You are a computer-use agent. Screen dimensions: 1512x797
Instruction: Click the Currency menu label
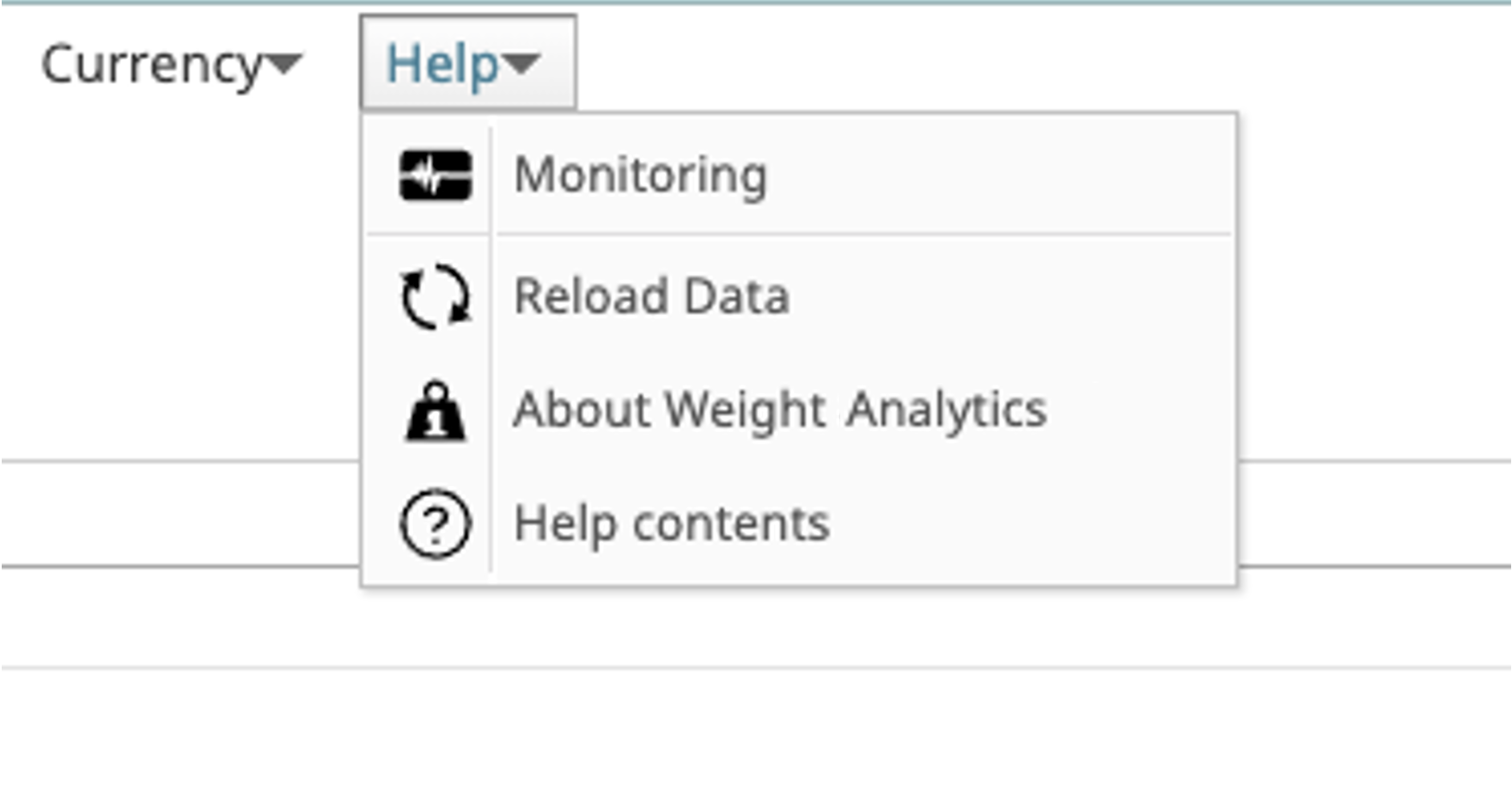(151, 65)
